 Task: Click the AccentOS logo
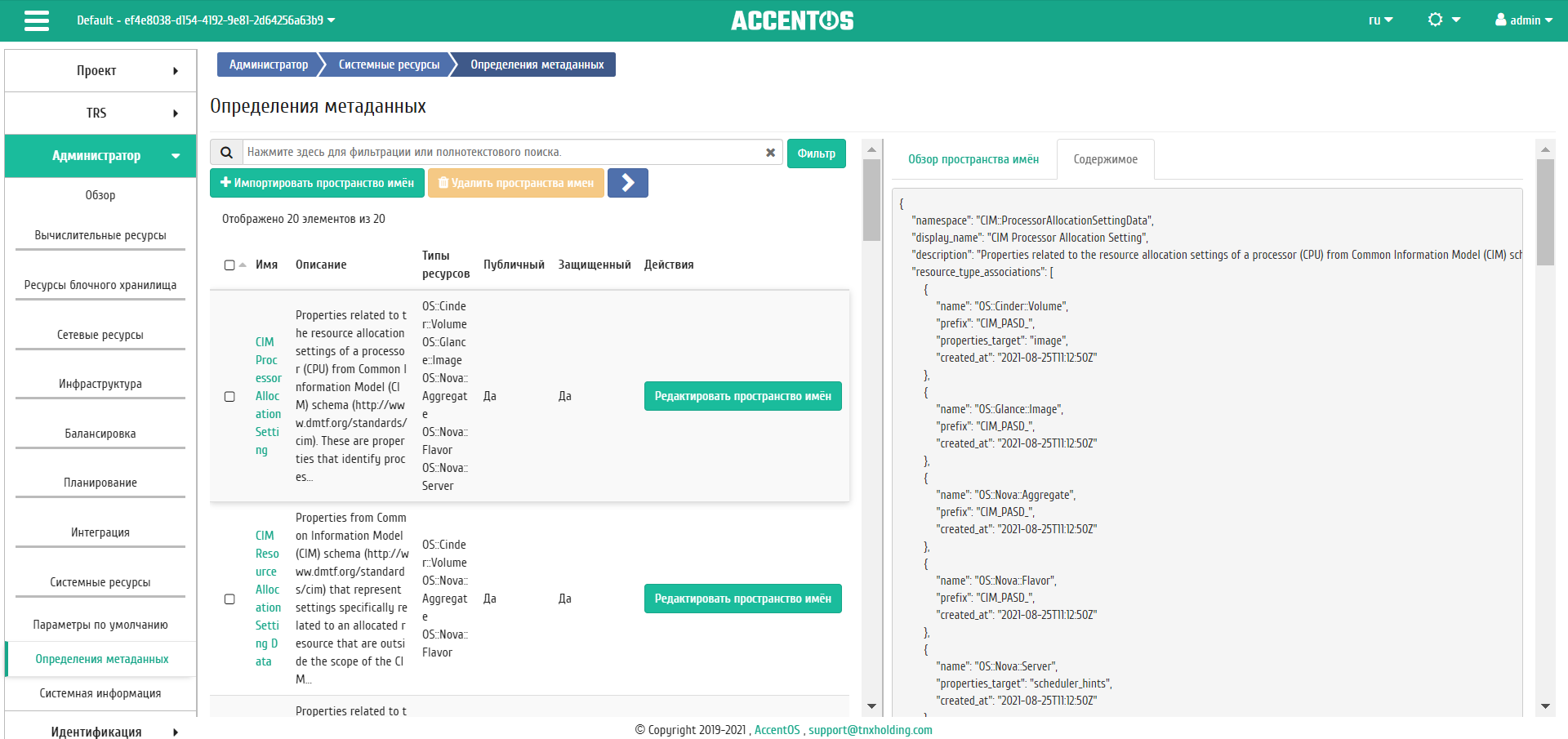click(x=792, y=20)
